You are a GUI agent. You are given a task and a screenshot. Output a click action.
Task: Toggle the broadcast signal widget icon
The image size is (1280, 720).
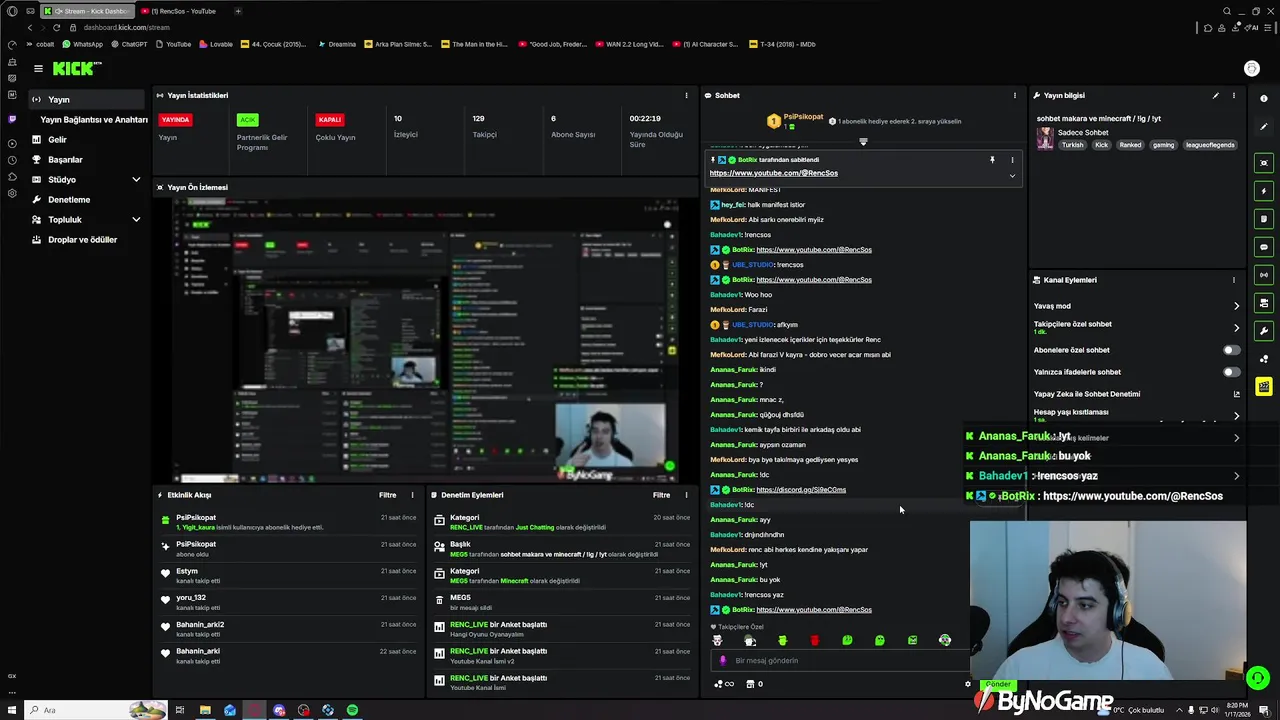click(1264, 275)
